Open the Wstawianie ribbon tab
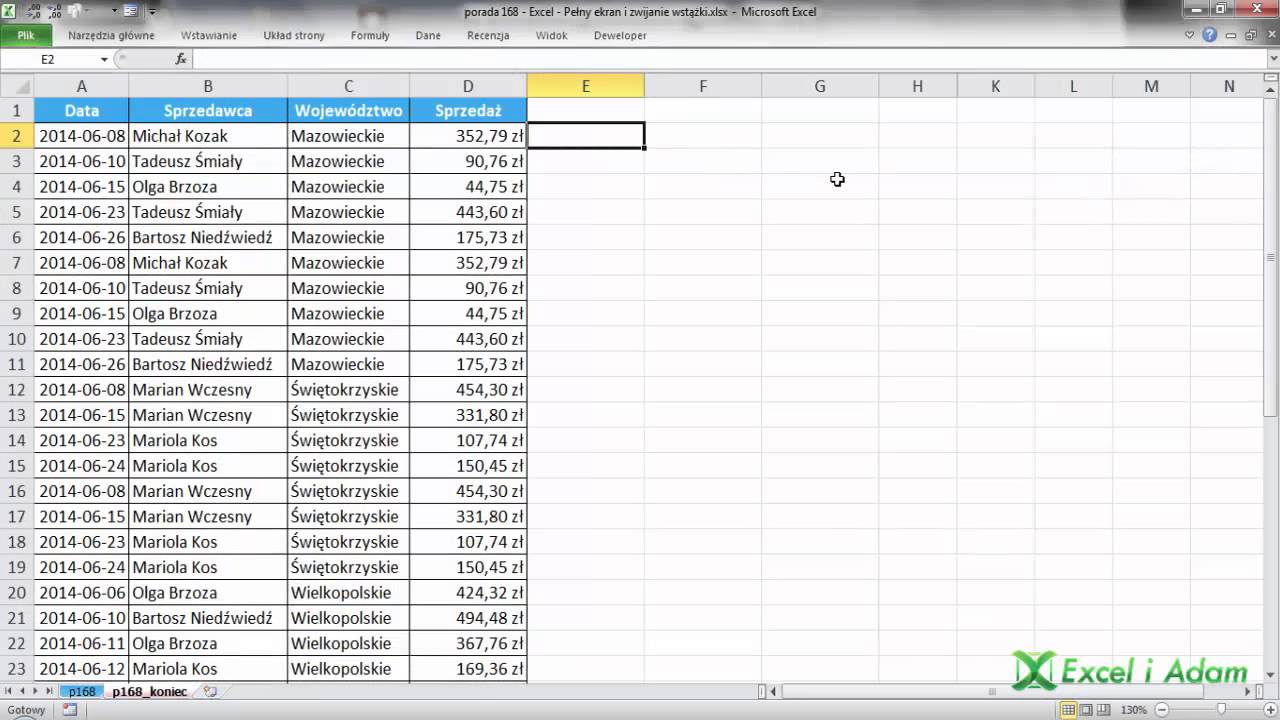This screenshot has height=720, width=1280. tap(209, 35)
